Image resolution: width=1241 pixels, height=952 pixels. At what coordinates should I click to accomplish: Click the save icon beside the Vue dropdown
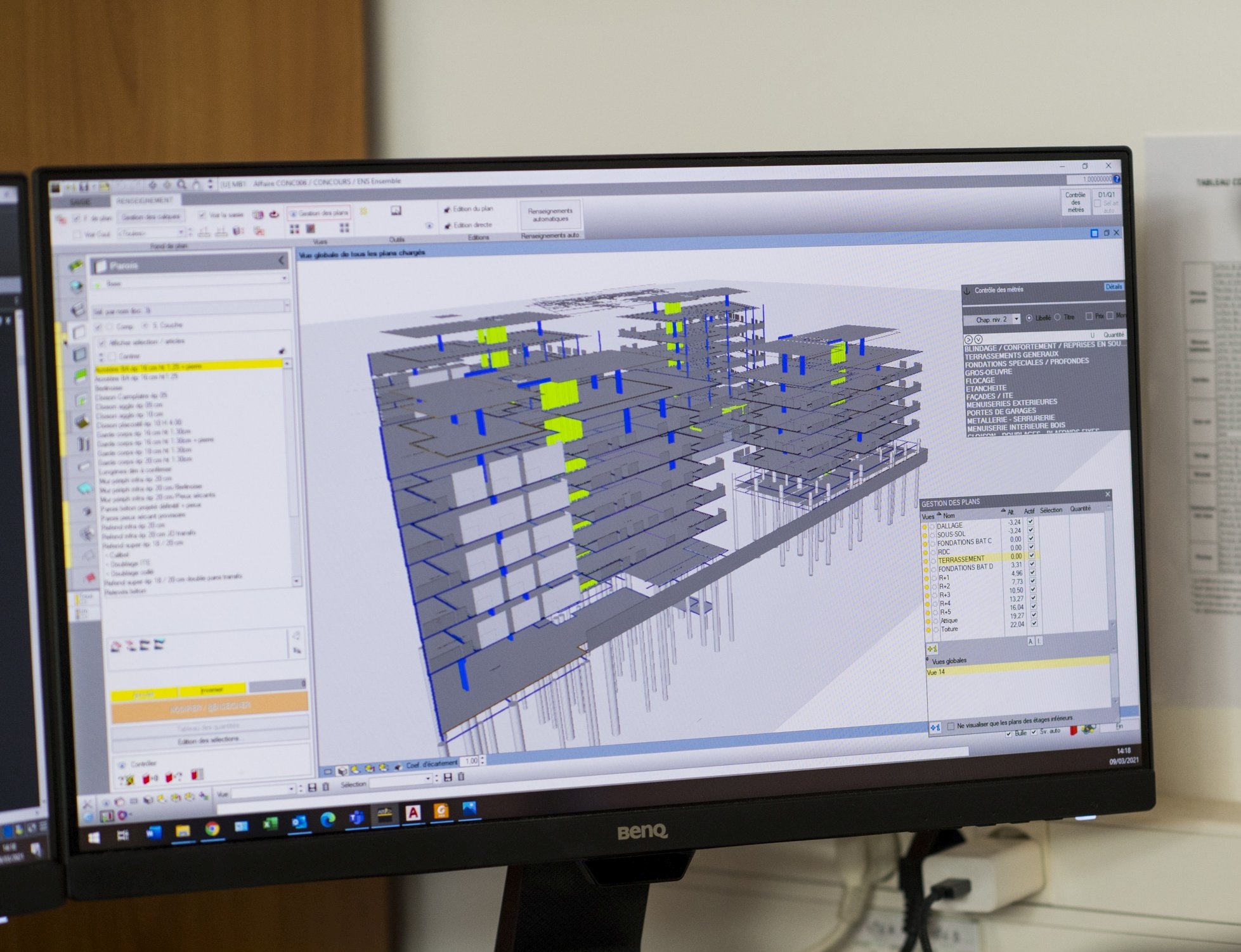pos(311,787)
